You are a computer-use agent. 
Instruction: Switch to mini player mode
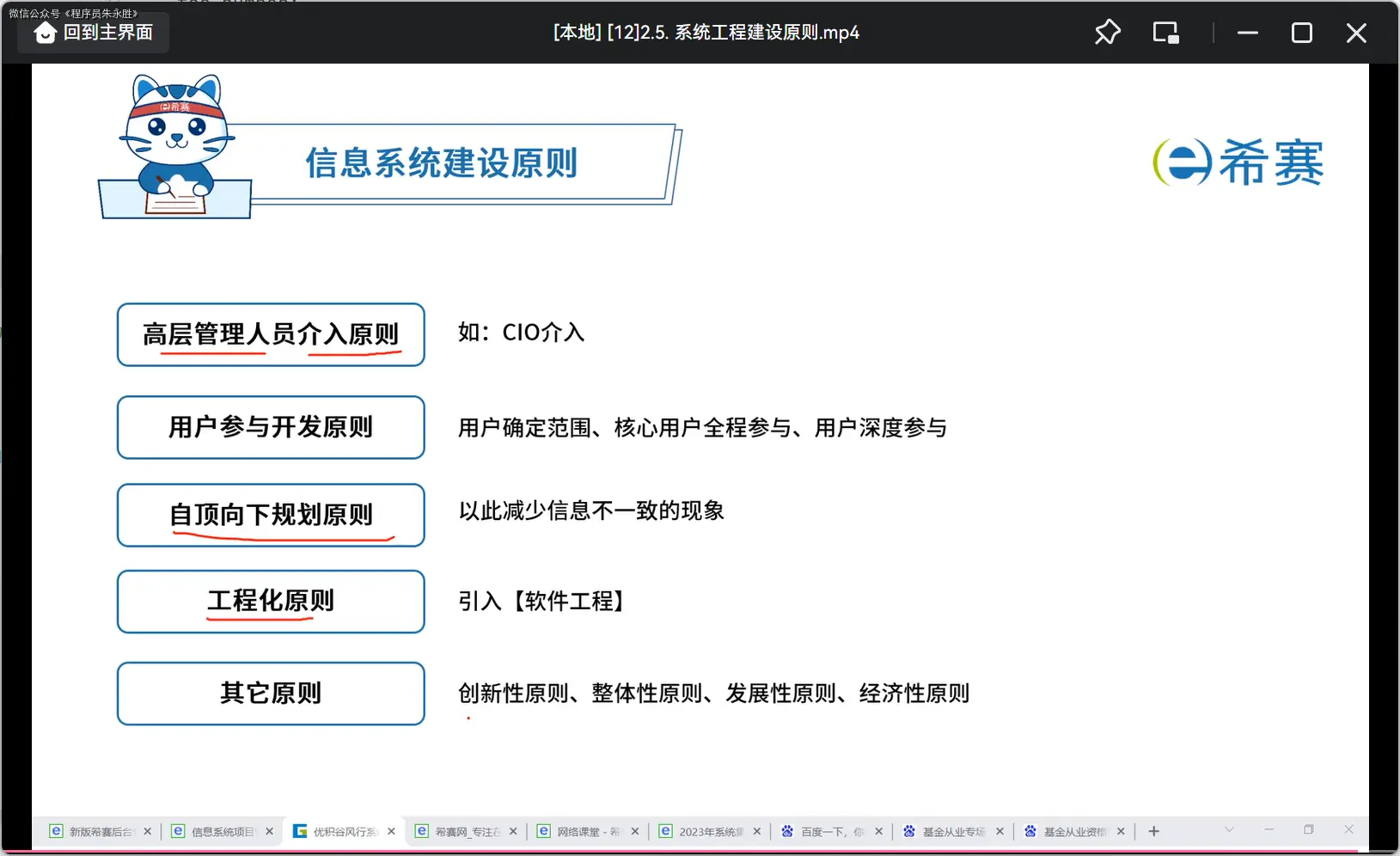coord(1165,33)
